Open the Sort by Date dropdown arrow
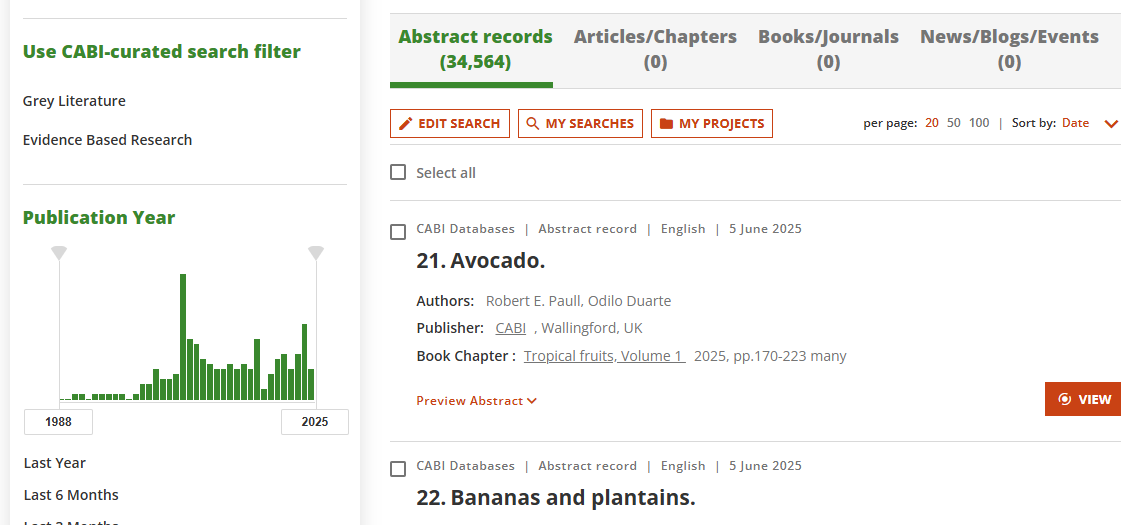Viewport: 1143px width, 525px height. point(1111,123)
